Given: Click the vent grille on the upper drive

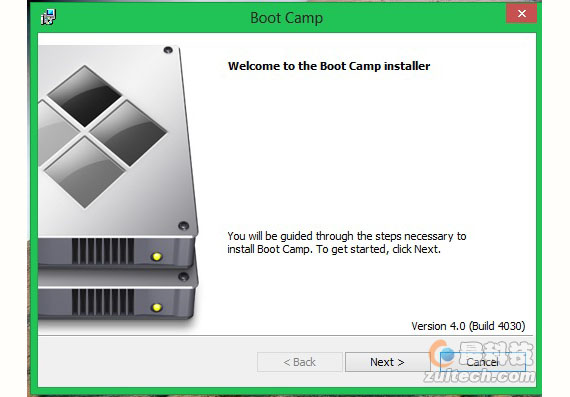Looking at the screenshot, I should click(103, 251).
